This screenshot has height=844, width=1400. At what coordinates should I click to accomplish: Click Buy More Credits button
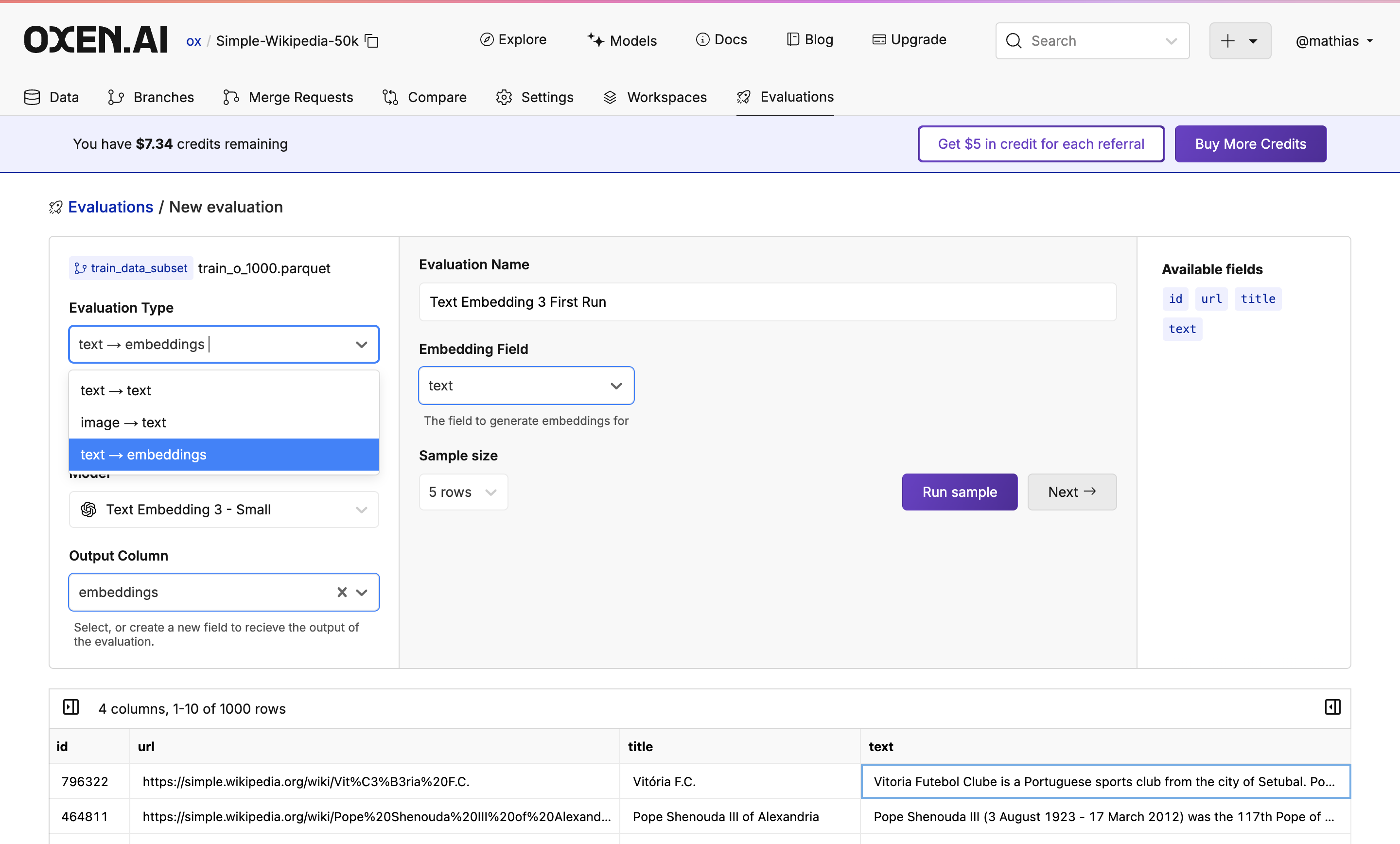point(1250,144)
